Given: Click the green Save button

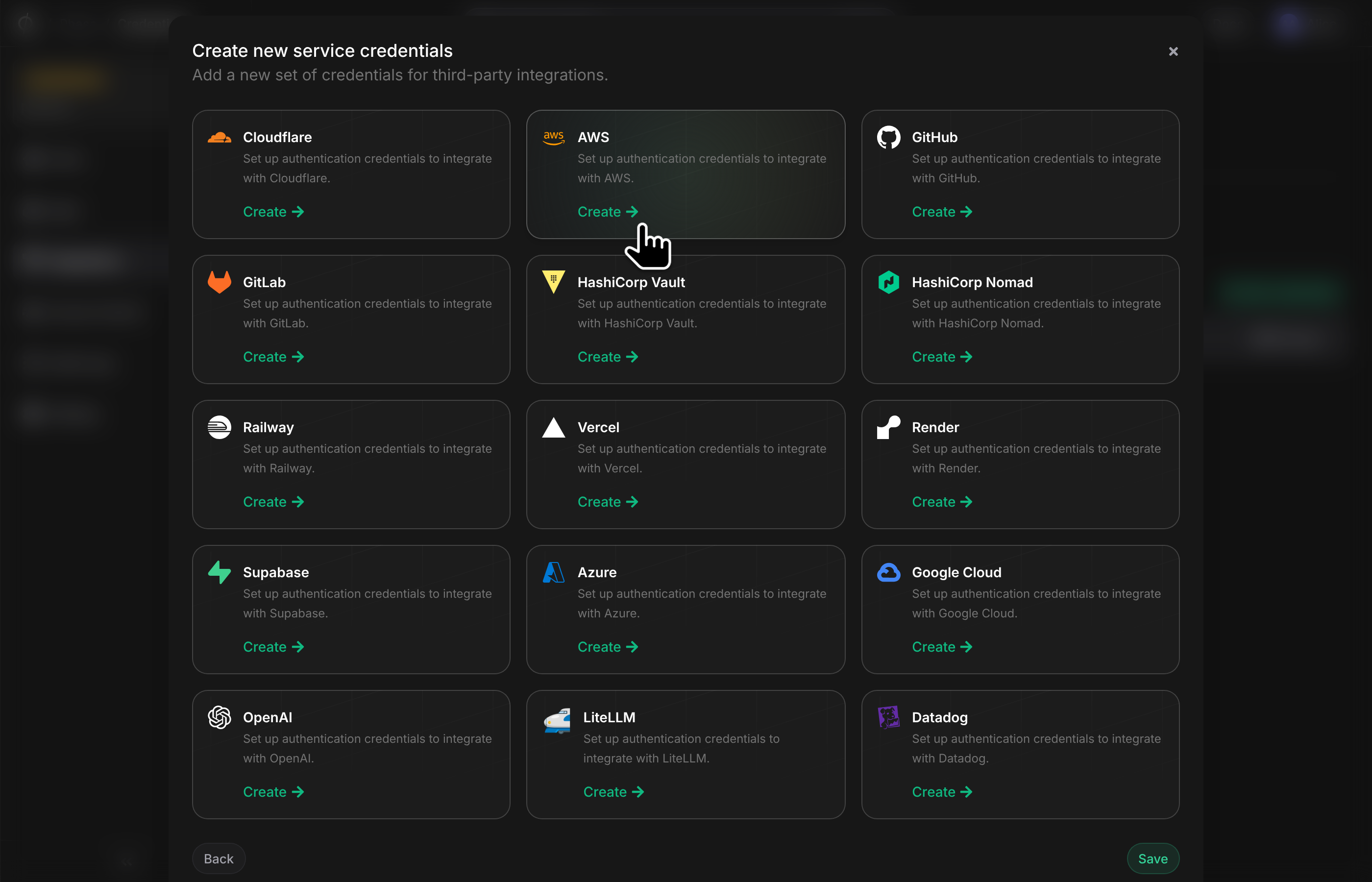Looking at the screenshot, I should (1152, 858).
